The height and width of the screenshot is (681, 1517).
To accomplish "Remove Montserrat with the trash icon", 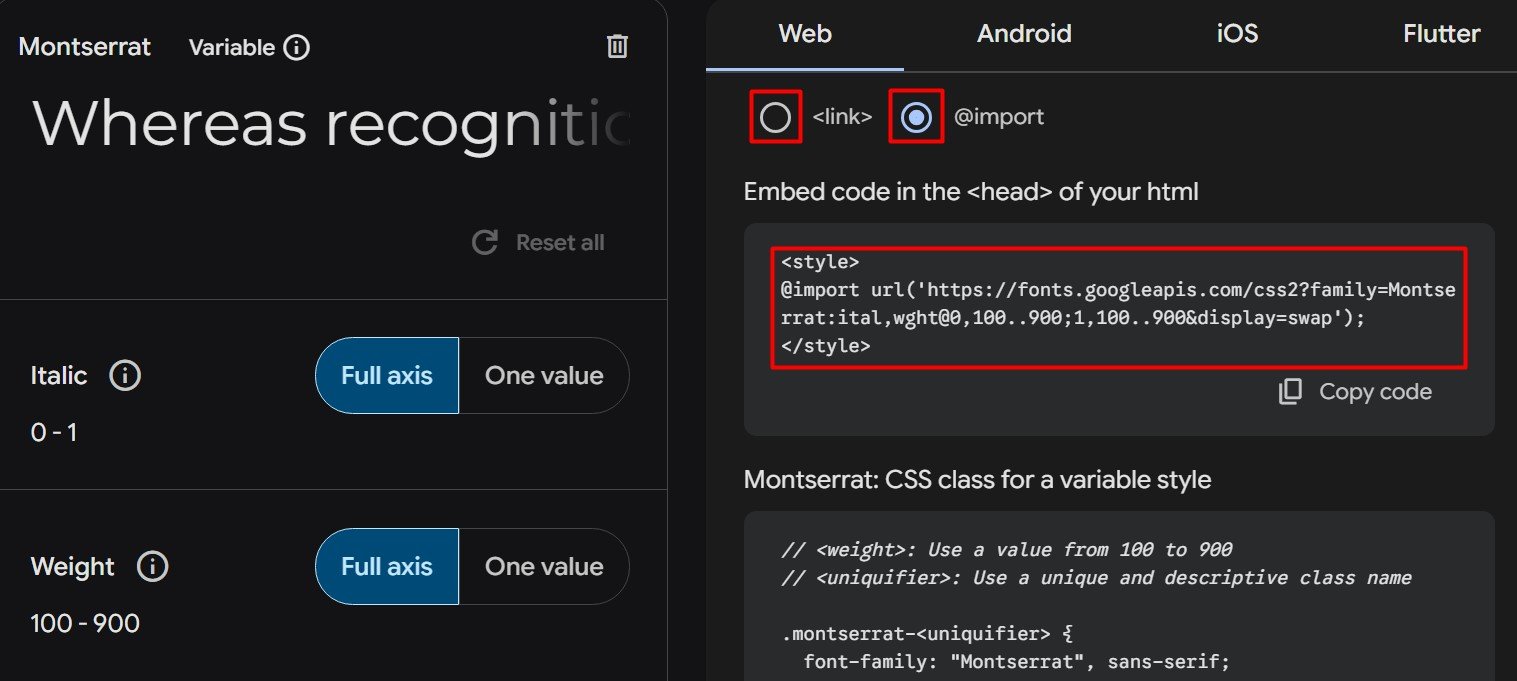I will [618, 46].
